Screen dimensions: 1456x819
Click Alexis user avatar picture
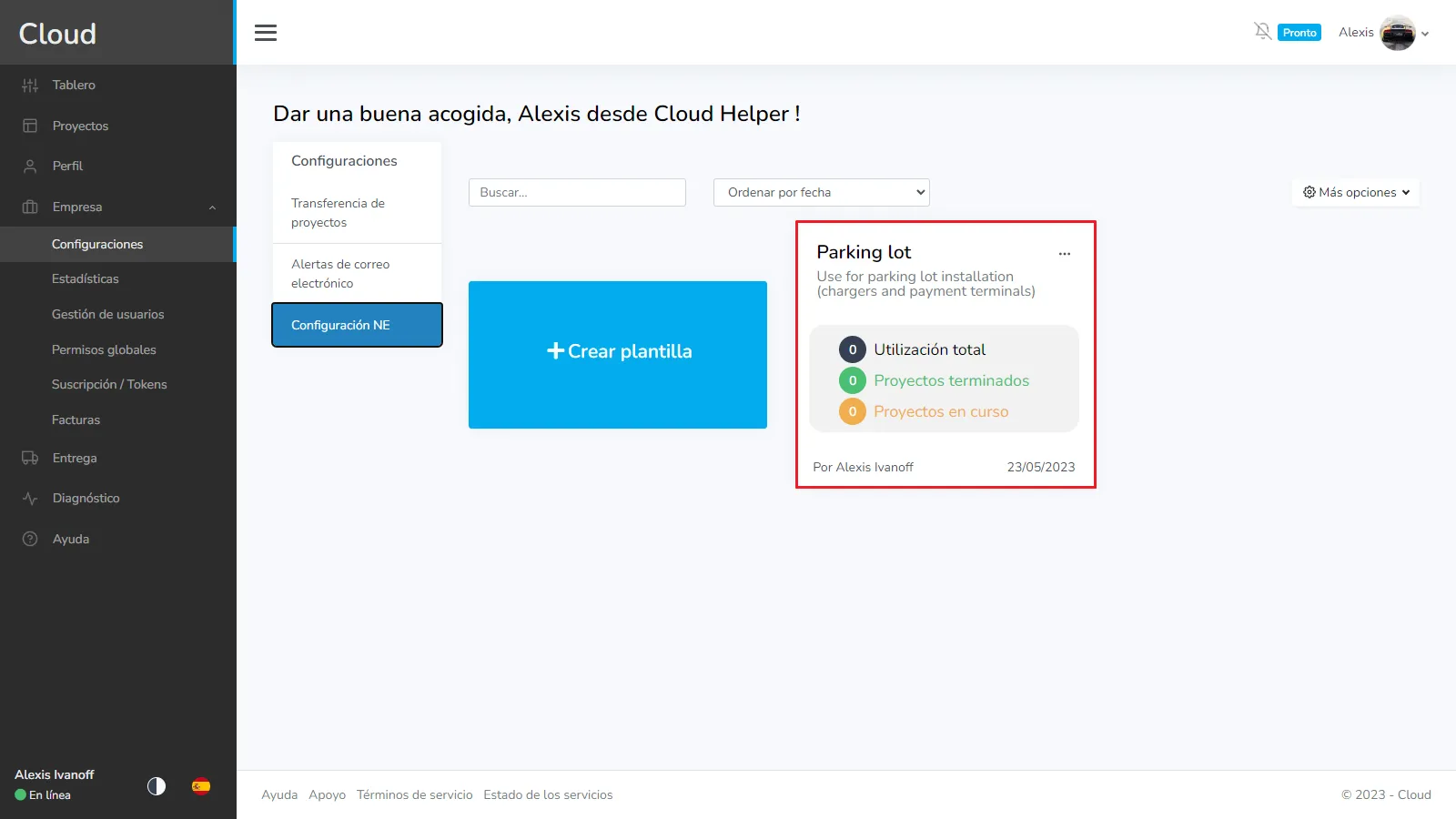coord(1397,34)
